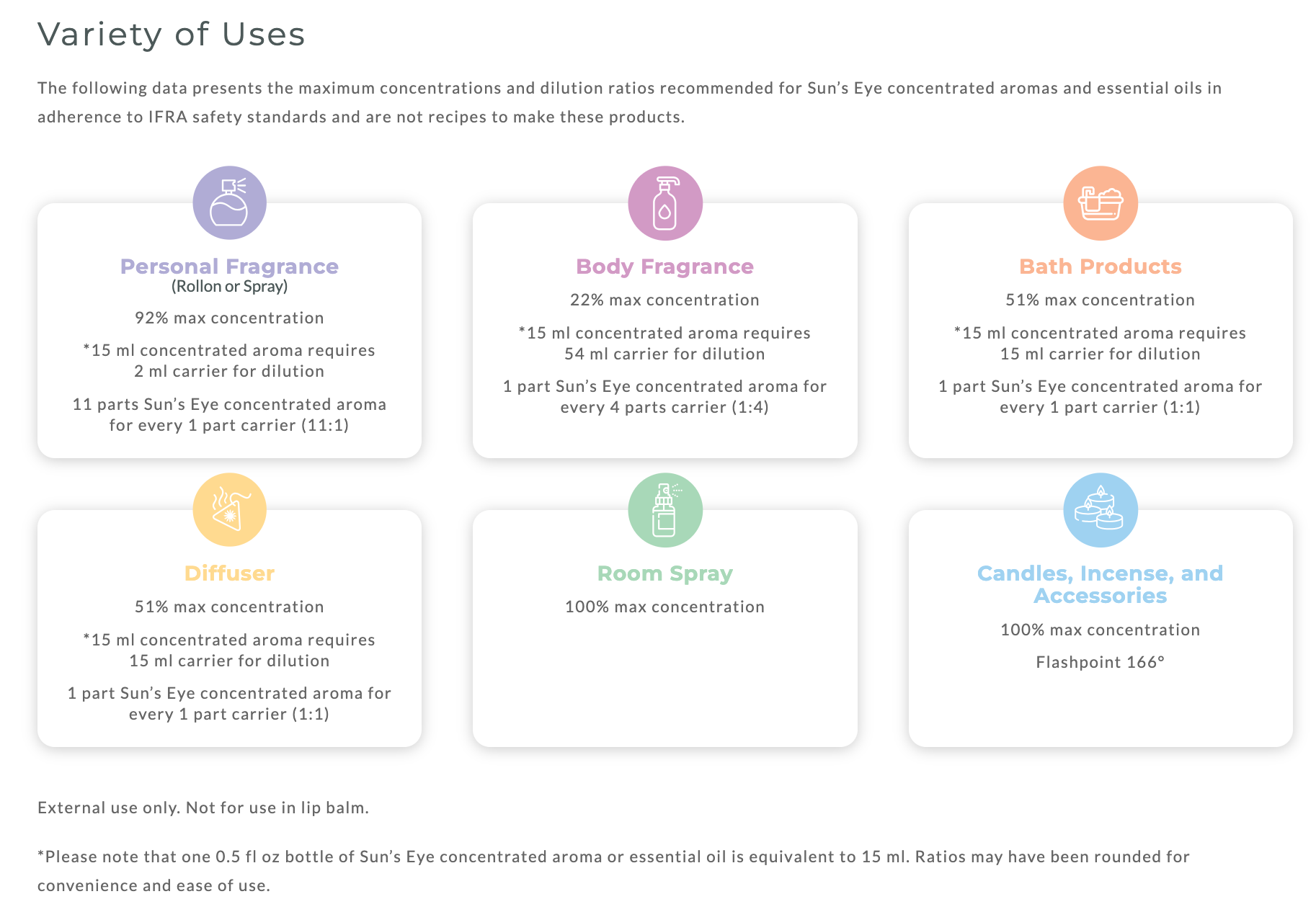Click the Flashpoint 166° text
Screen dimensions: 1316x912
[x=1100, y=662]
